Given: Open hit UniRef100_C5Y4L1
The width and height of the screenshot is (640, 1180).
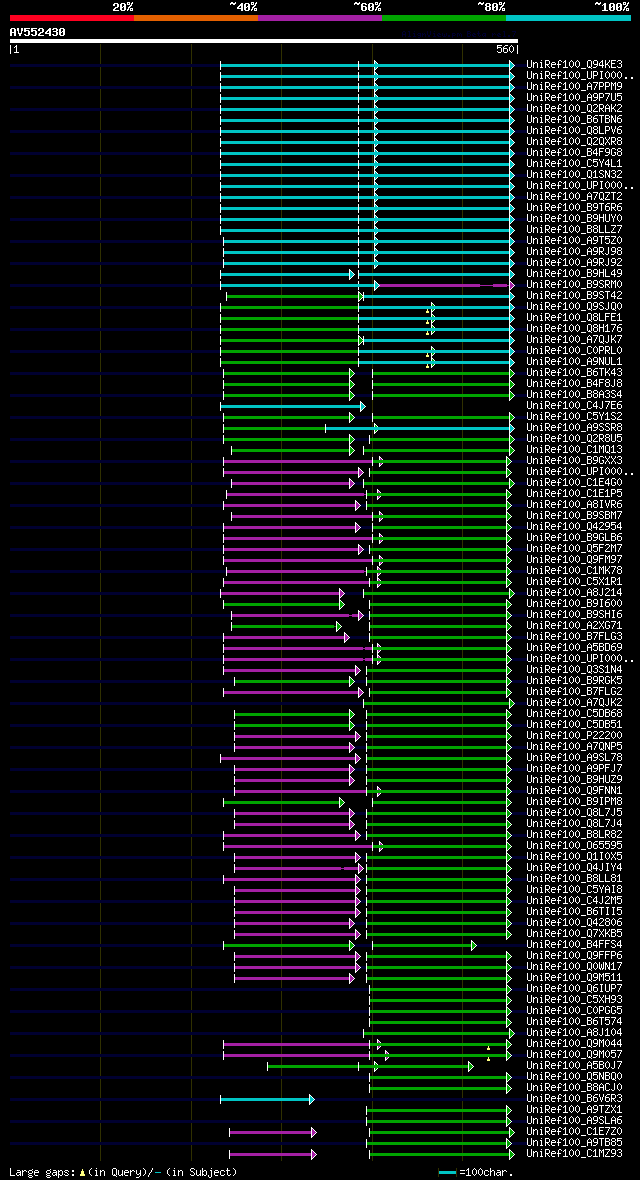Looking at the screenshot, I should click(x=574, y=163).
